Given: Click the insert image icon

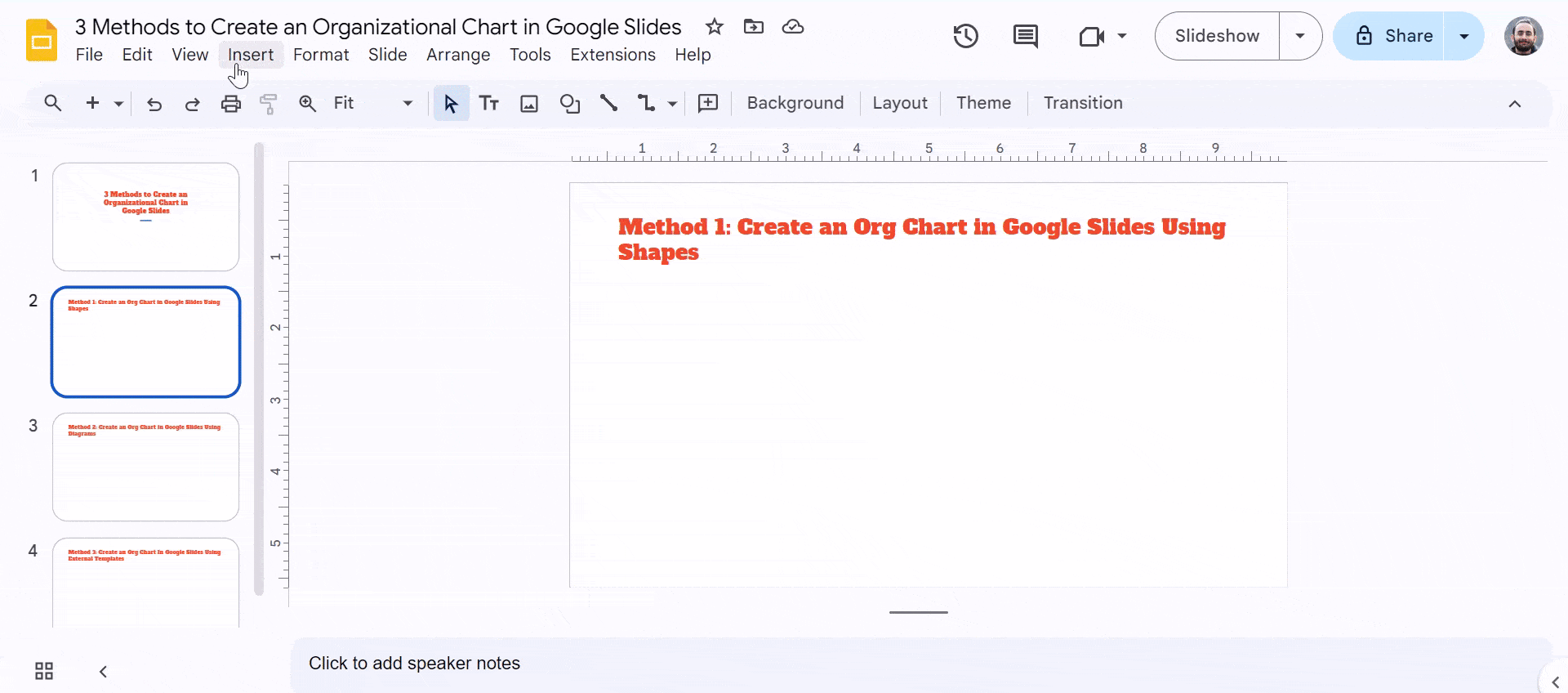Looking at the screenshot, I should point(529,104).
